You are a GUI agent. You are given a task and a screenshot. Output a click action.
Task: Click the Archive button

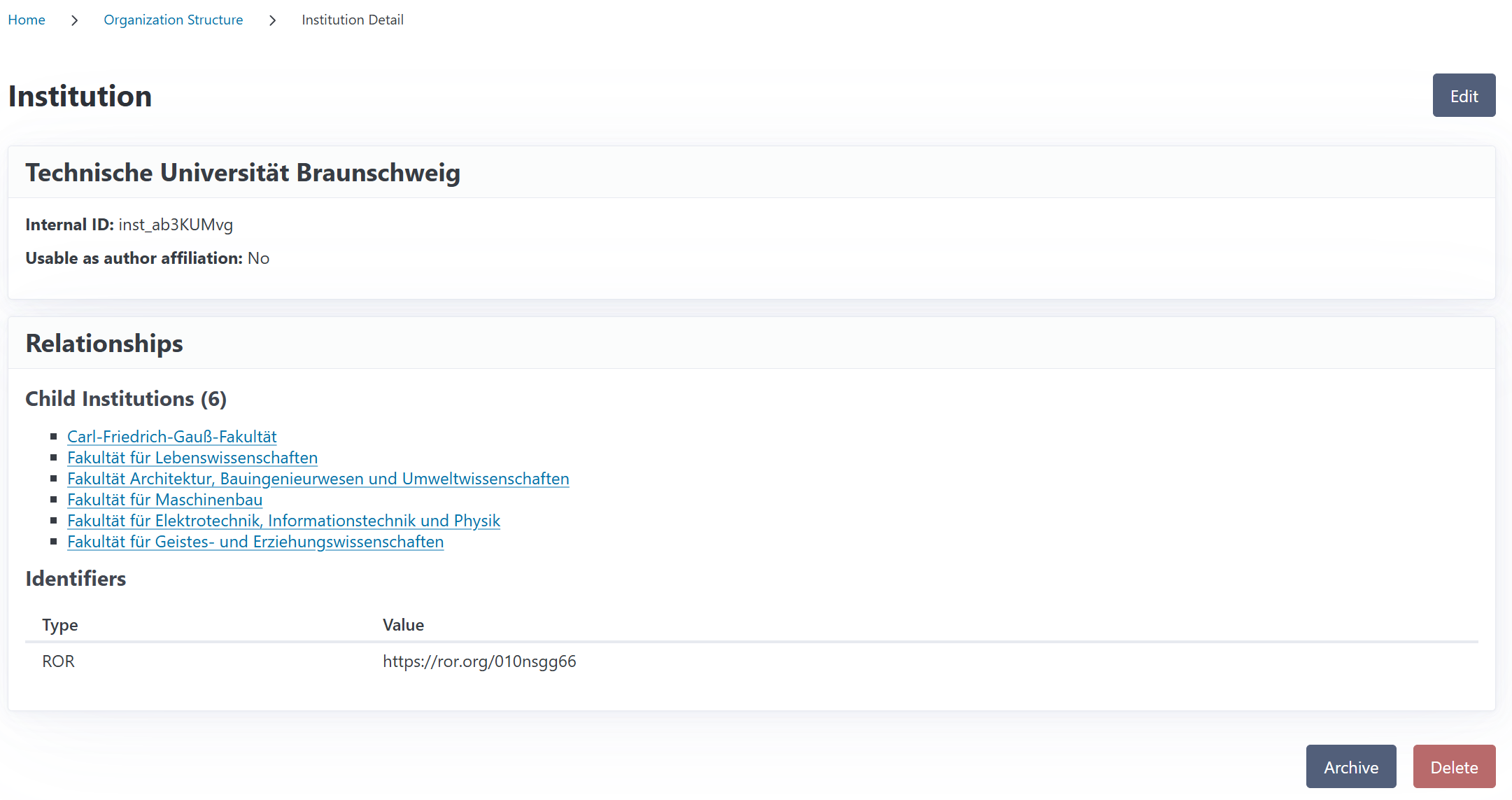tap(1350, 767)
